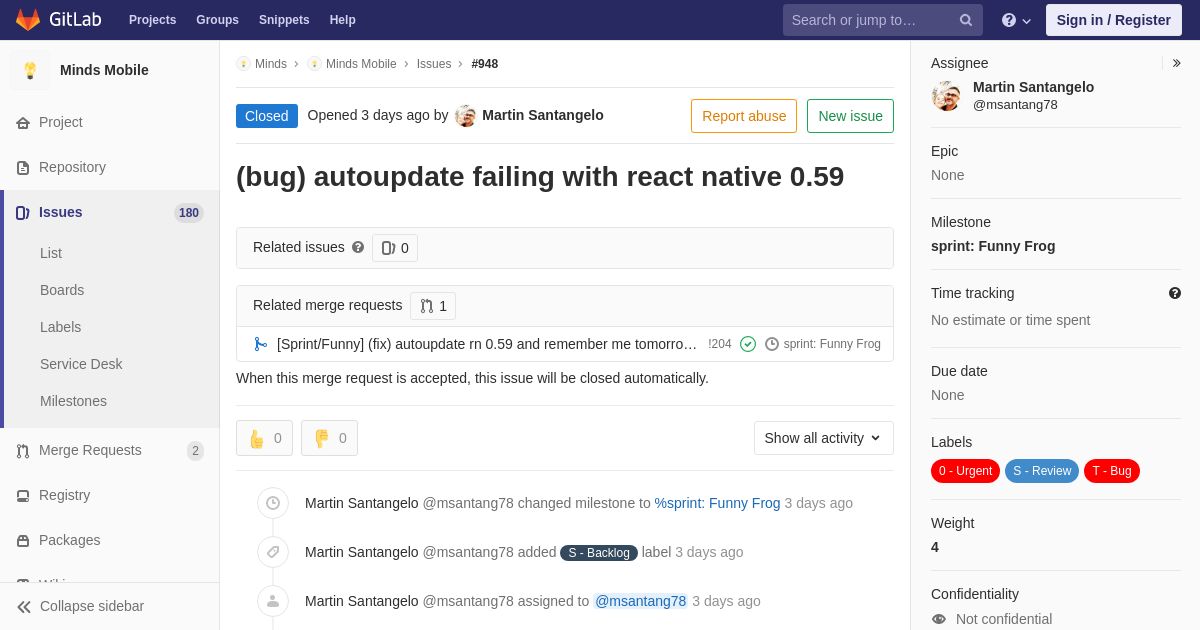Click the thumbs down reaction

[x=329, y=438]
